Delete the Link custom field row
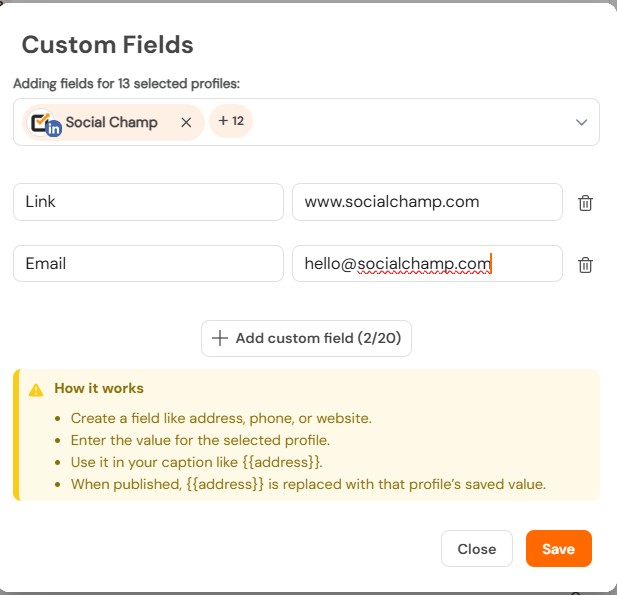The height and width of the screenshot is (595, 617). pyautogui.click(x=585, y=203)
